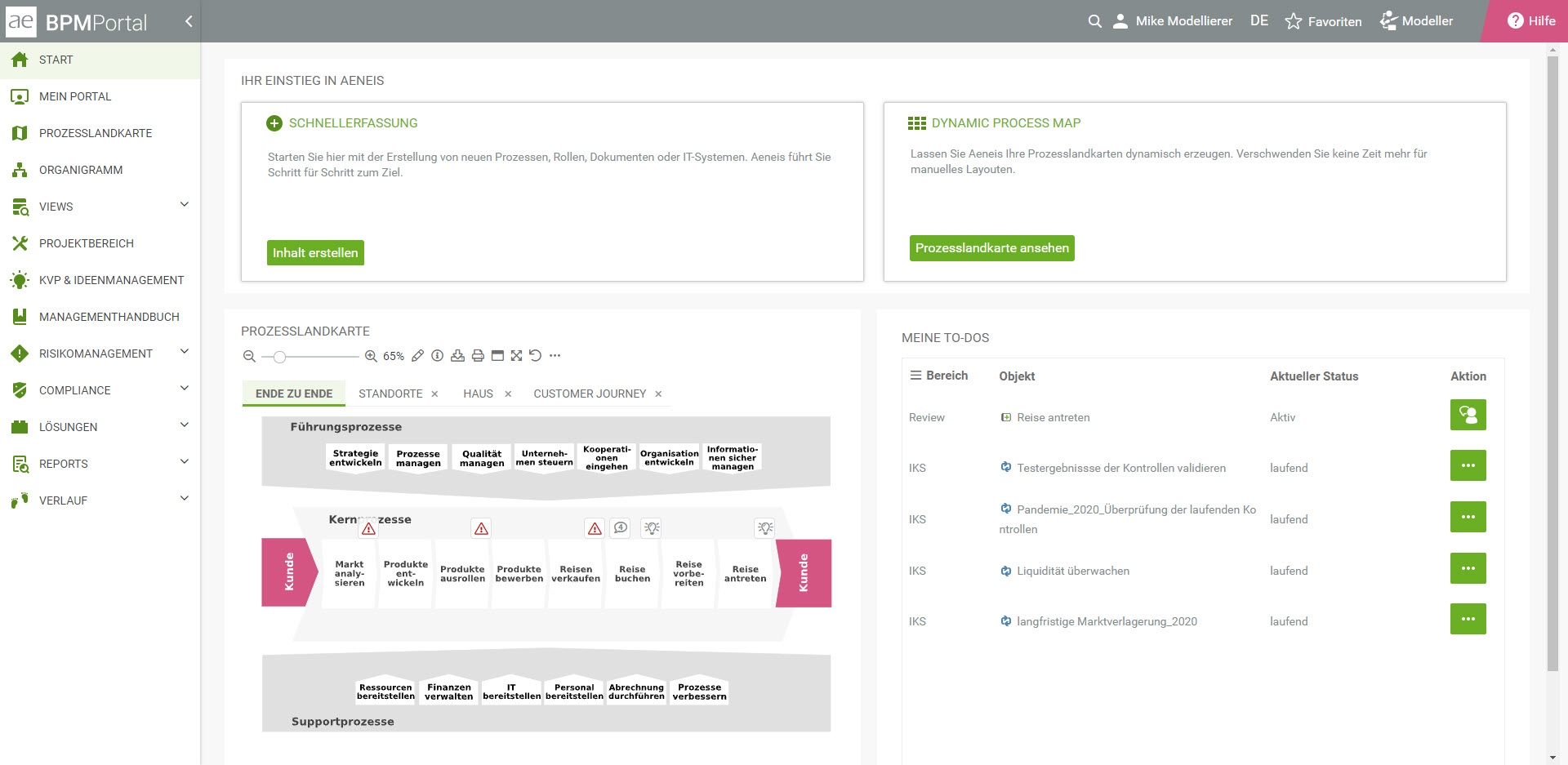Screen dimensions: 1568x765
Task: Download the process map diagram
Action: (457, 356)
